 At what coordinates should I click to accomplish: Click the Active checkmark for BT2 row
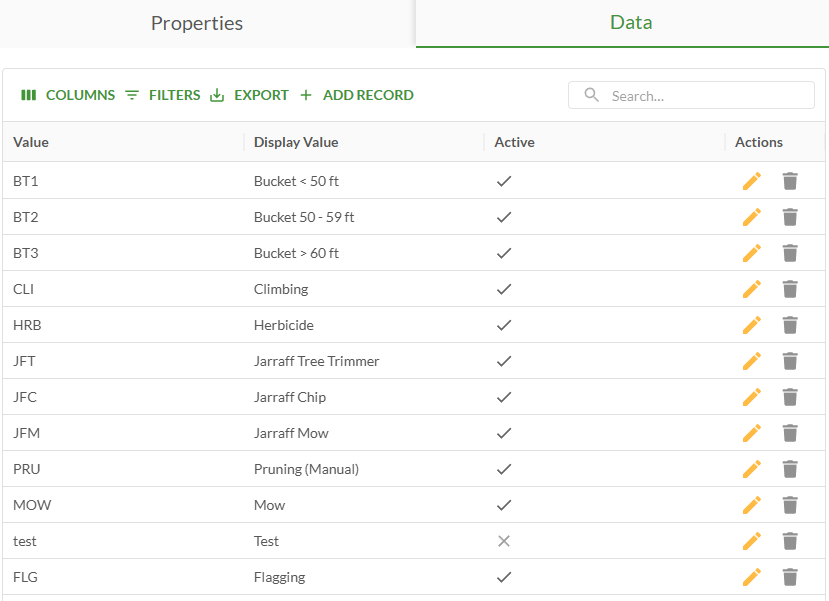pos(504,217)
